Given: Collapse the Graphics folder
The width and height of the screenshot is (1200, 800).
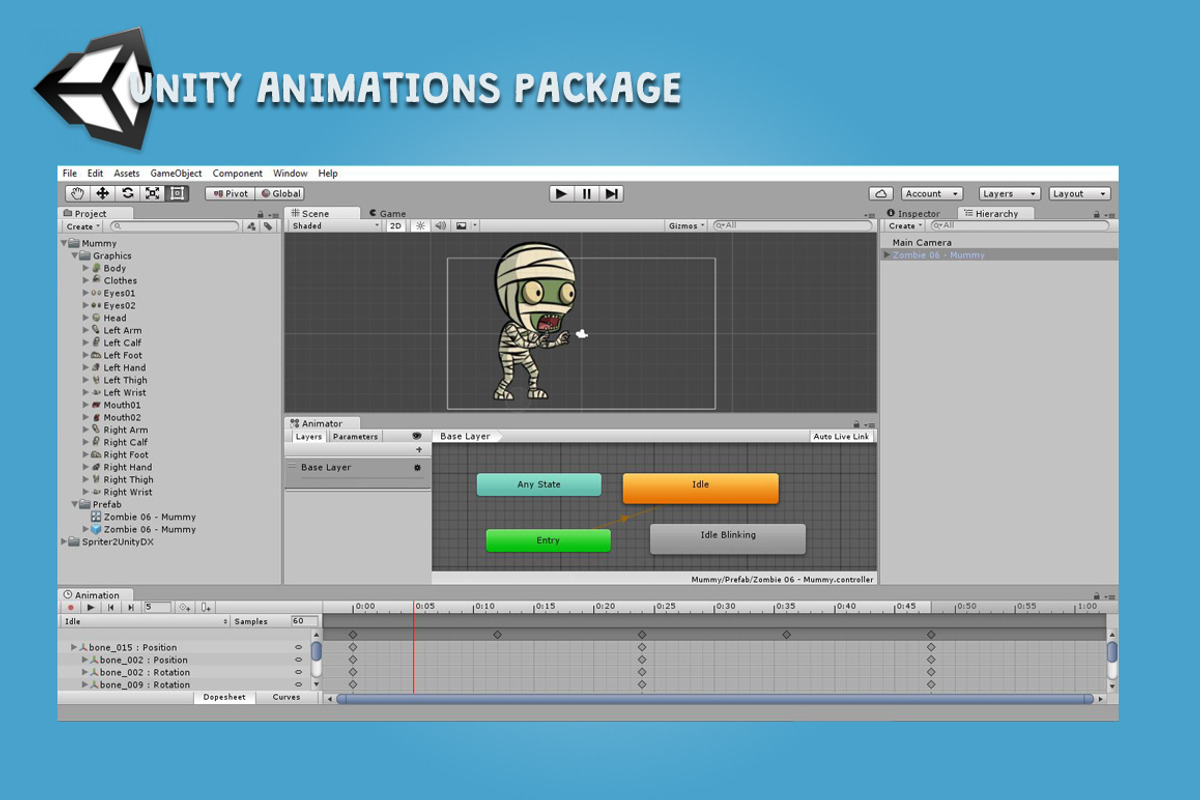Looking at the screenshot, I should pos(75,255).
